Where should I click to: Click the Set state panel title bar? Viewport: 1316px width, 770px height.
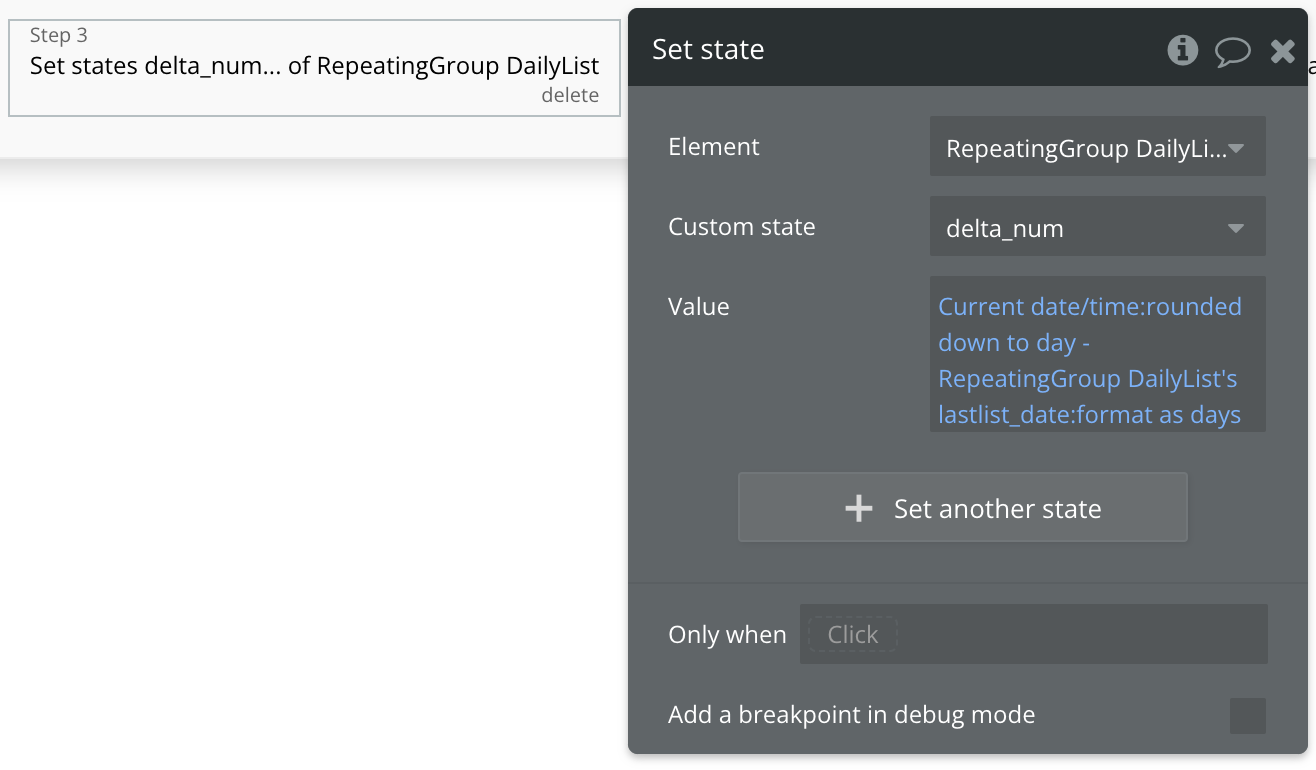[x=900, y=50]
